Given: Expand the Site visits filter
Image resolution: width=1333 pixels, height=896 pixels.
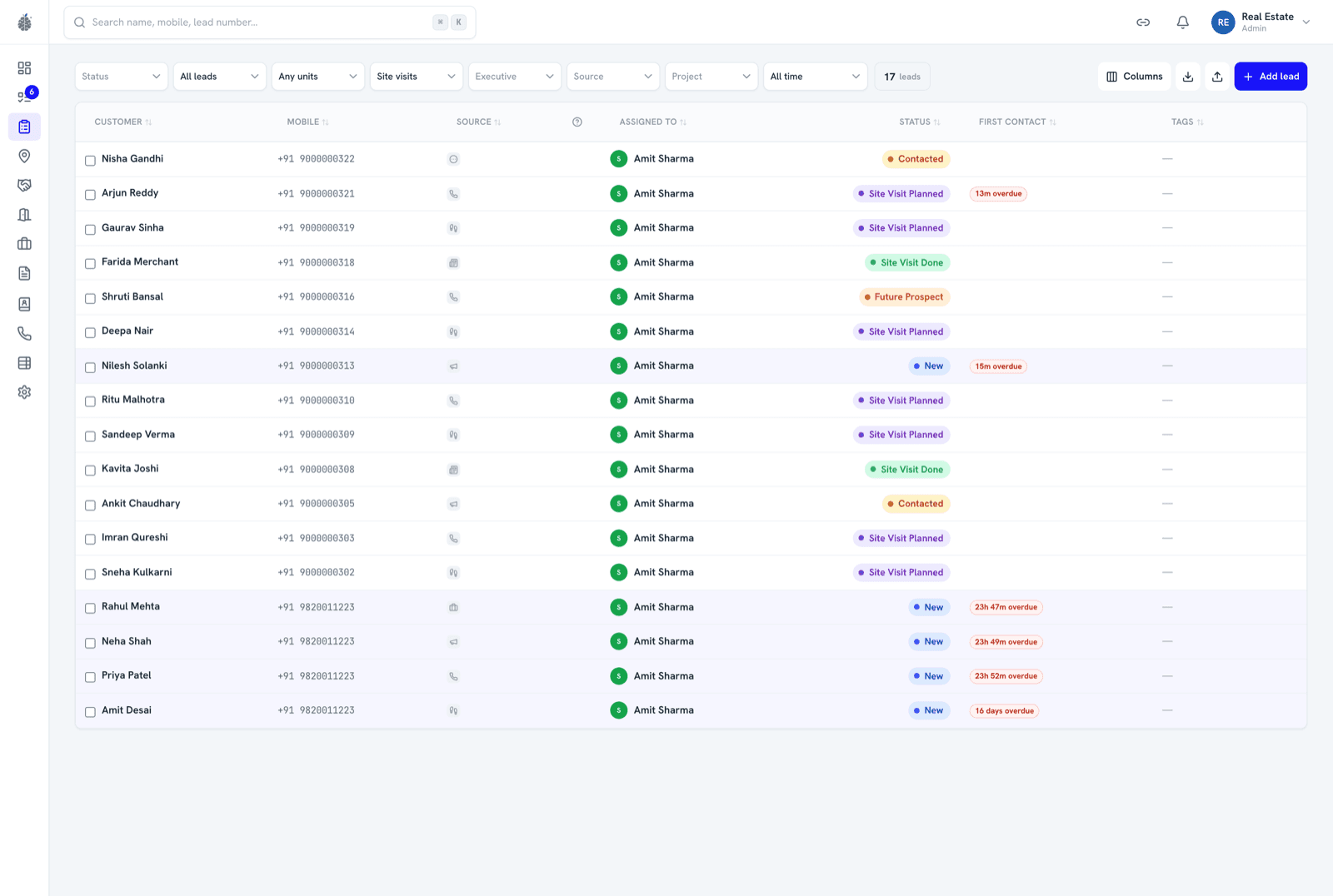Looking at the screenshot, I should pyautogui.click(x=417, y=77).
